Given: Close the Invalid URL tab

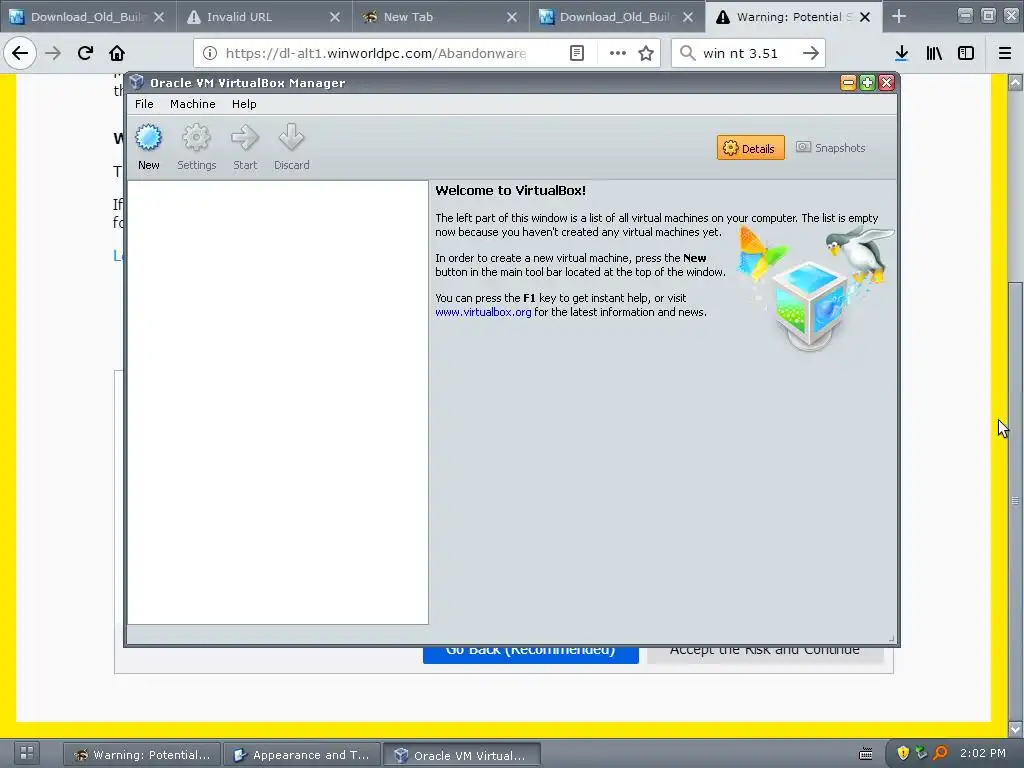Looking at the screenshot, I should (x=335, y=17).
